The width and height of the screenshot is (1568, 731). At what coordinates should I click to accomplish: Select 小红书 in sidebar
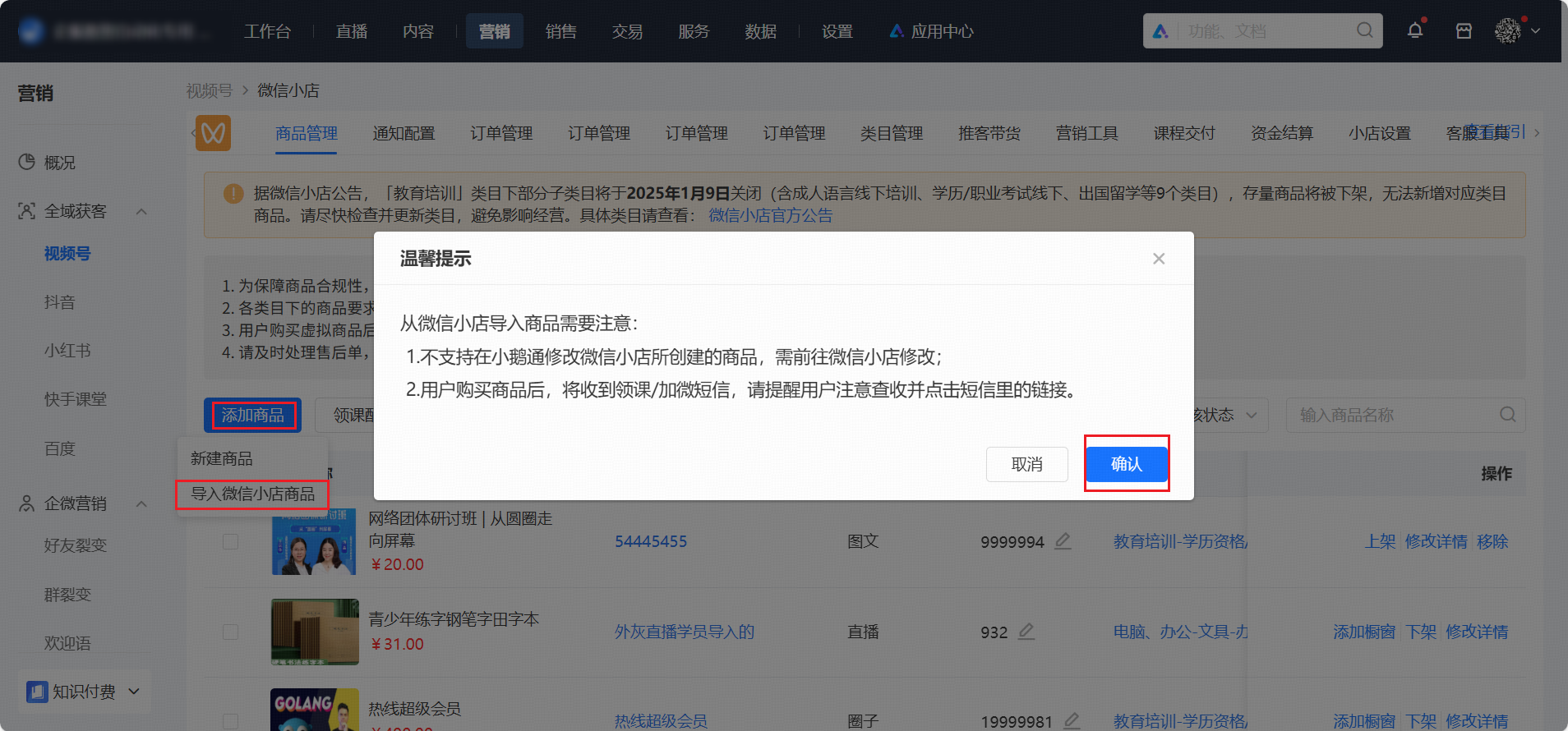[x=67, y=351]
